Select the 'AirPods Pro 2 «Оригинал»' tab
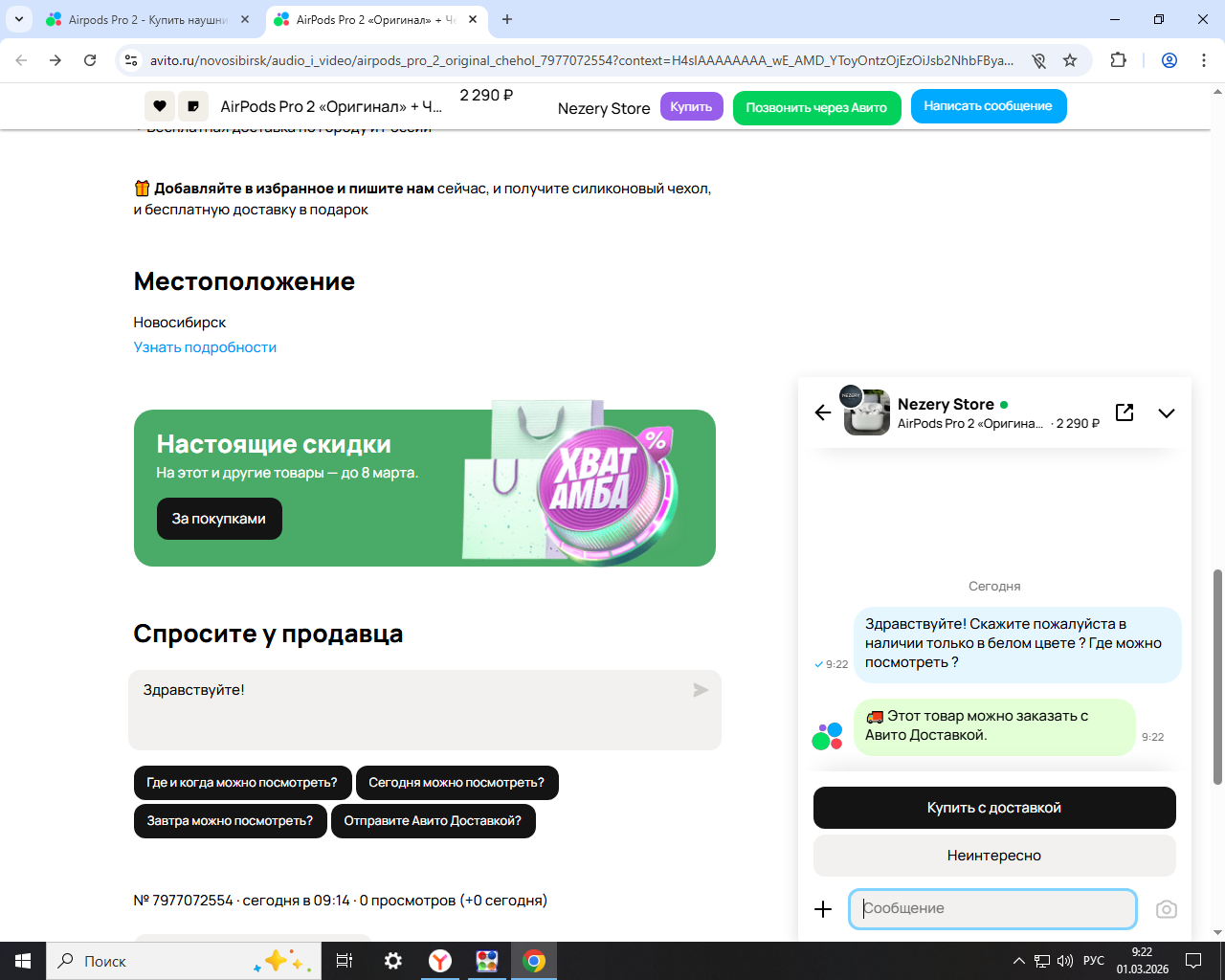This screenshot has height=980, width=1225. [x=375, y=19]
